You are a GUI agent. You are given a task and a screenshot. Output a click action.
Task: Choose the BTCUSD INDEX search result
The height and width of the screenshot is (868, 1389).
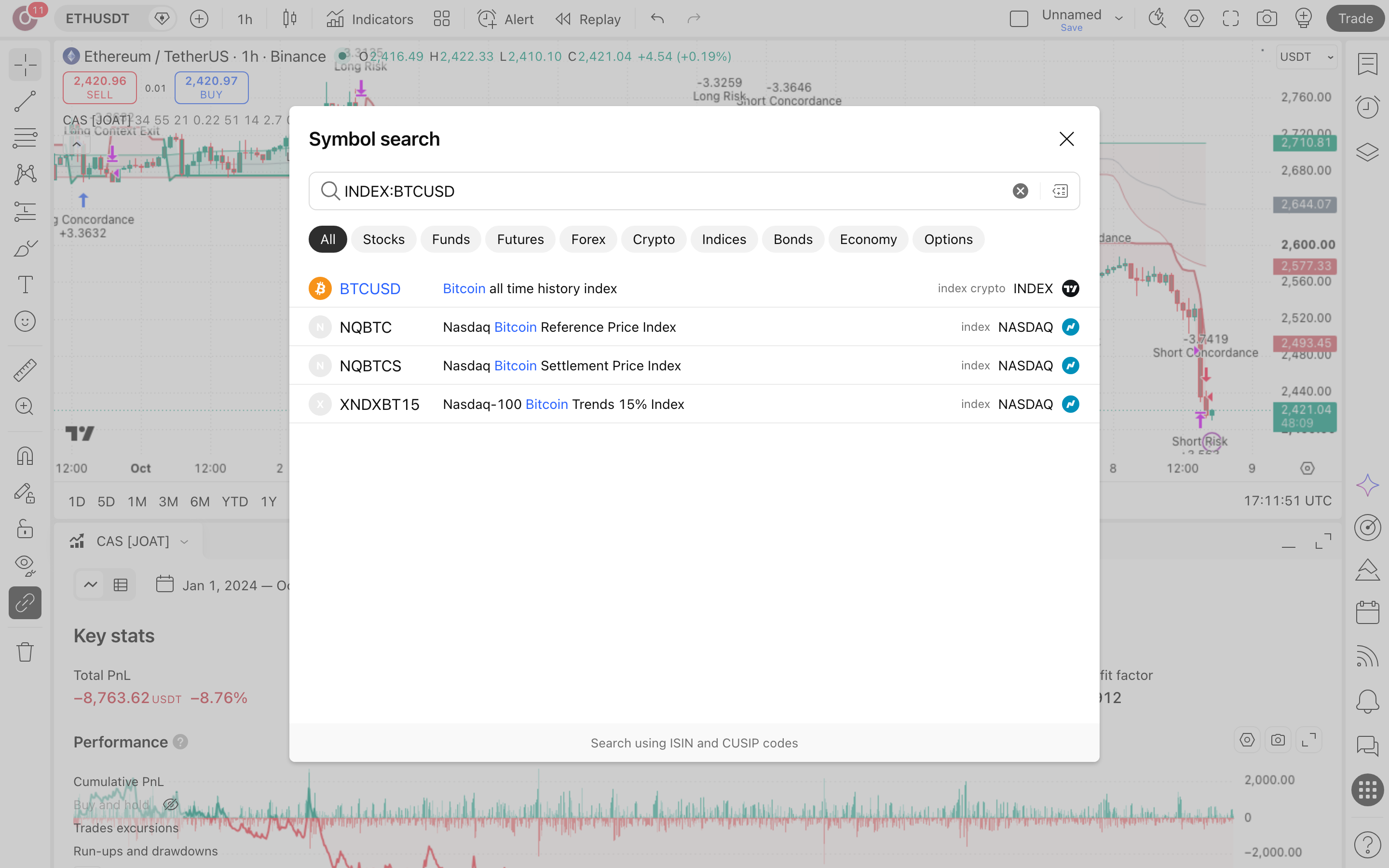[694, 288]
